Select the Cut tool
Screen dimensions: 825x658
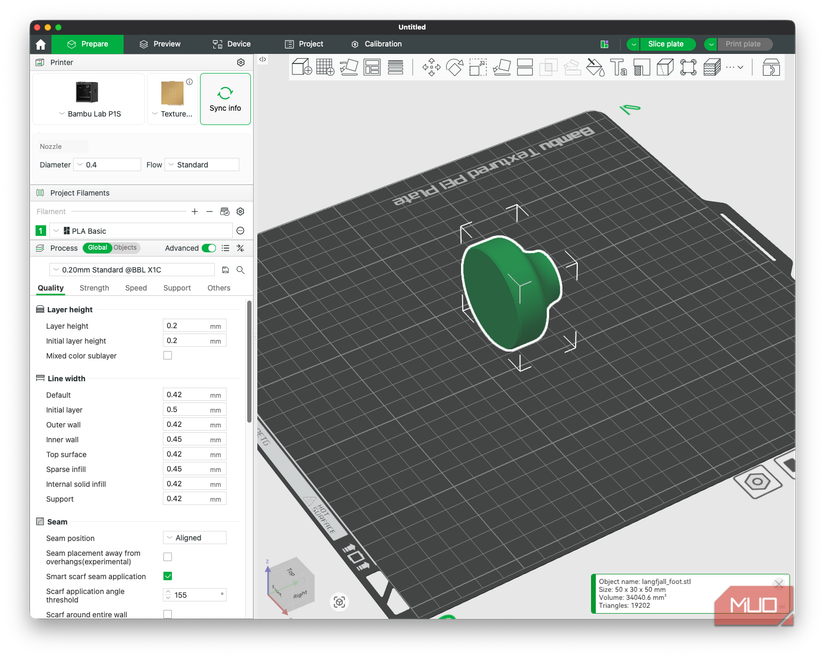tap(525, 67)
